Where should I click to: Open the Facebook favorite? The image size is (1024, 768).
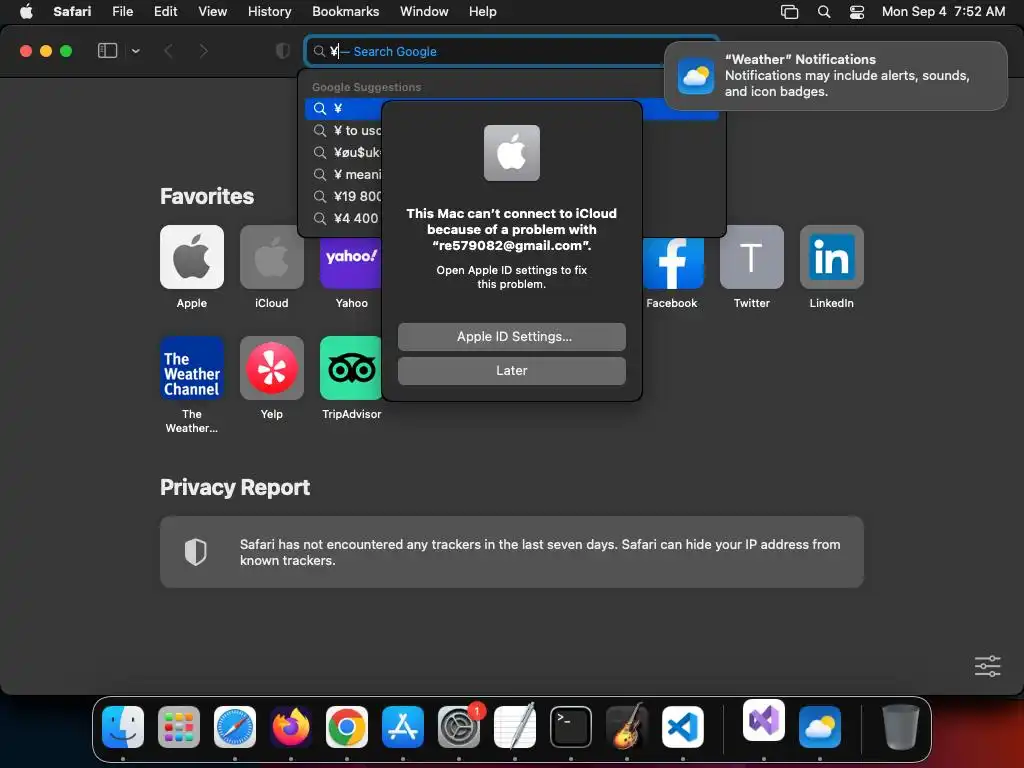pyautogui.click(x=673, y=263)
